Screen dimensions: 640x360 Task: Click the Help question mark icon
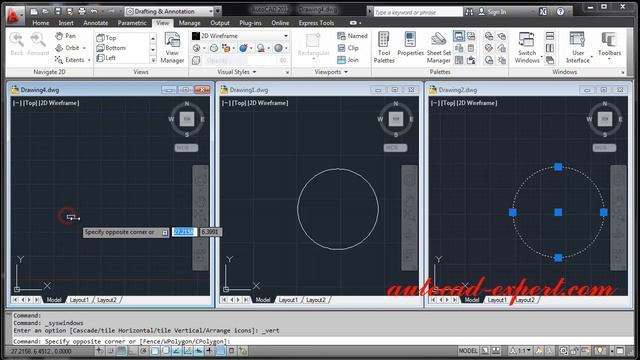560,12
